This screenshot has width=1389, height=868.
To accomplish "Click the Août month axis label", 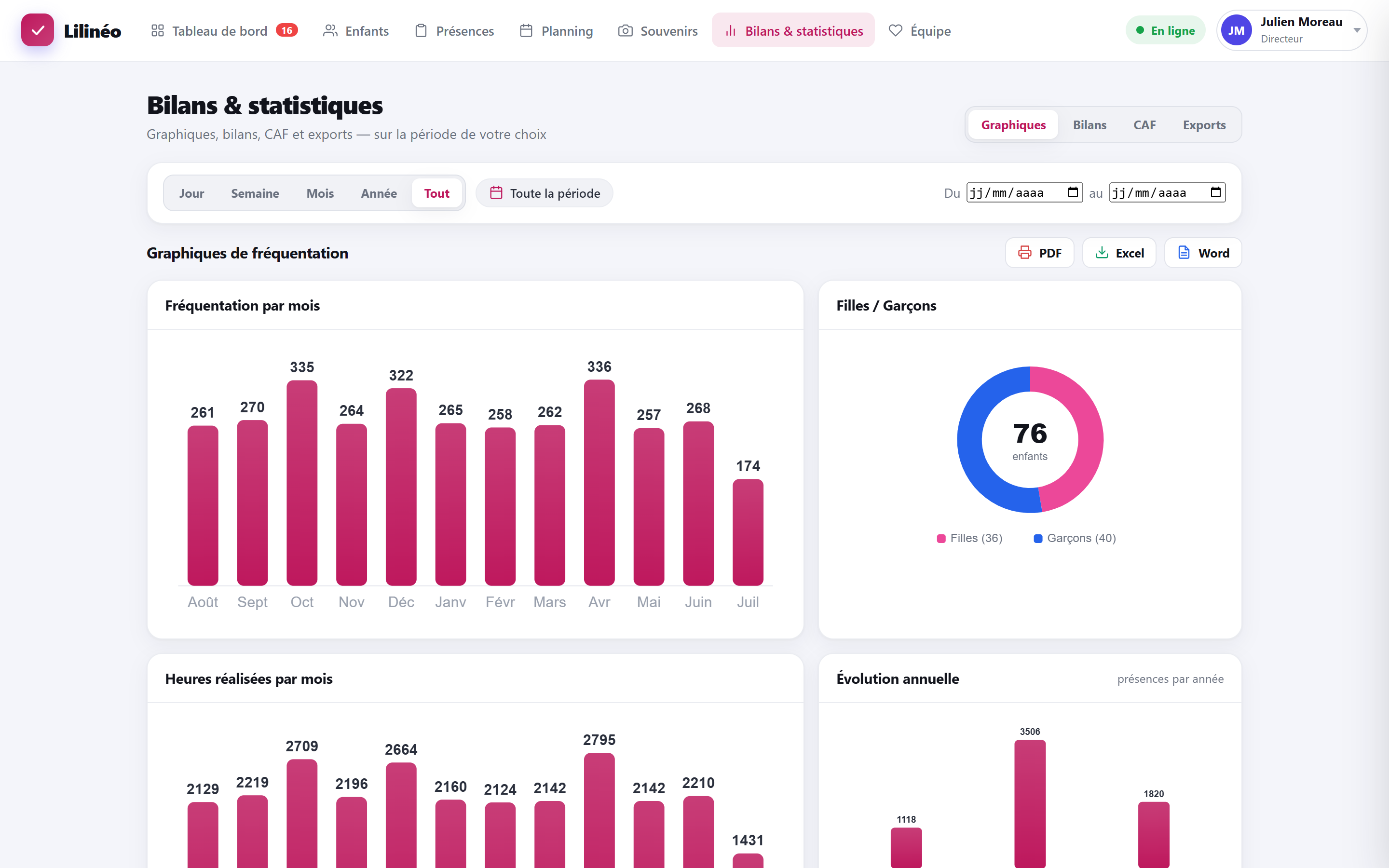I will pyautogui.click(x=203, y=602).
